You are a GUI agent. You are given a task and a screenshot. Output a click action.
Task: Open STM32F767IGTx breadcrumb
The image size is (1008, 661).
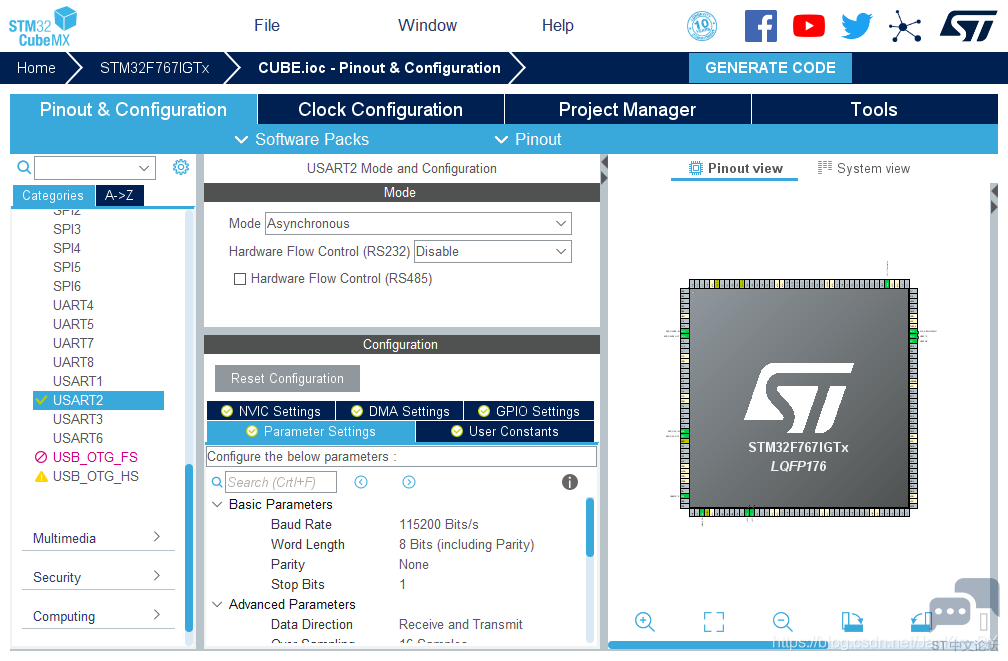(154, 68)
